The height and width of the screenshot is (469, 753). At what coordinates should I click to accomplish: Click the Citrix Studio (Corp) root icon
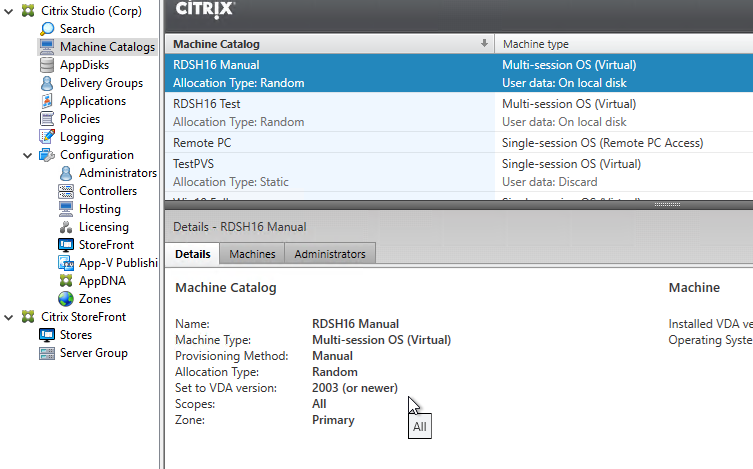(x=28, y=11)
